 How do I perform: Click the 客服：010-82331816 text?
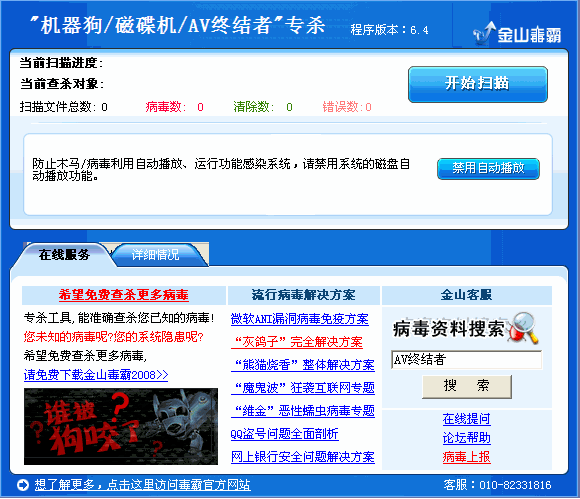click(498, 485)
